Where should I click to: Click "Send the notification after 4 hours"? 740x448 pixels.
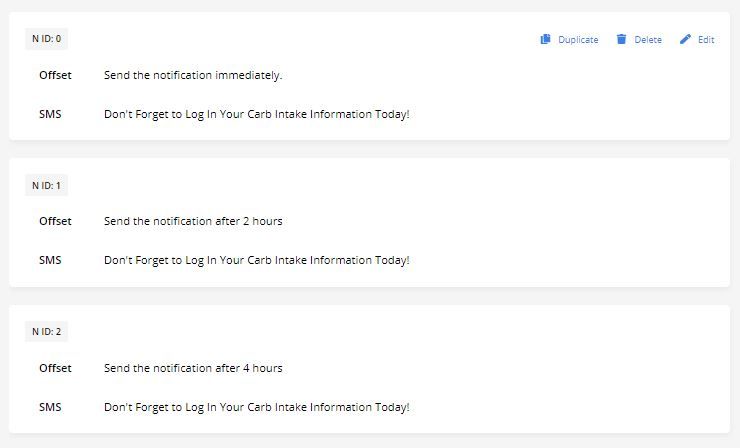(x=193, y=368)
